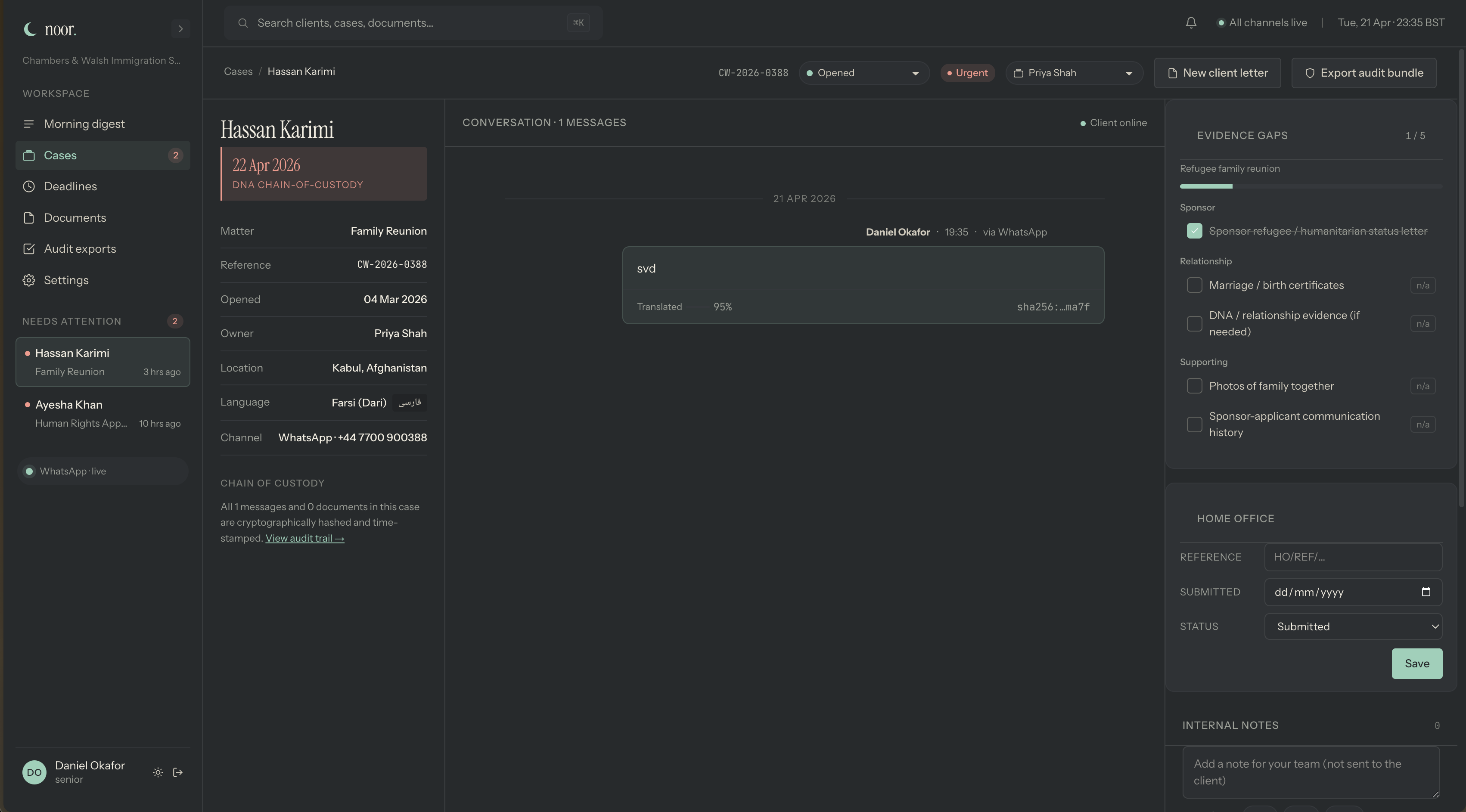The image size is (1466, 812).
Task: Click the All channels live indicator
Action: pyautogui.click(x=1262, y=23)
